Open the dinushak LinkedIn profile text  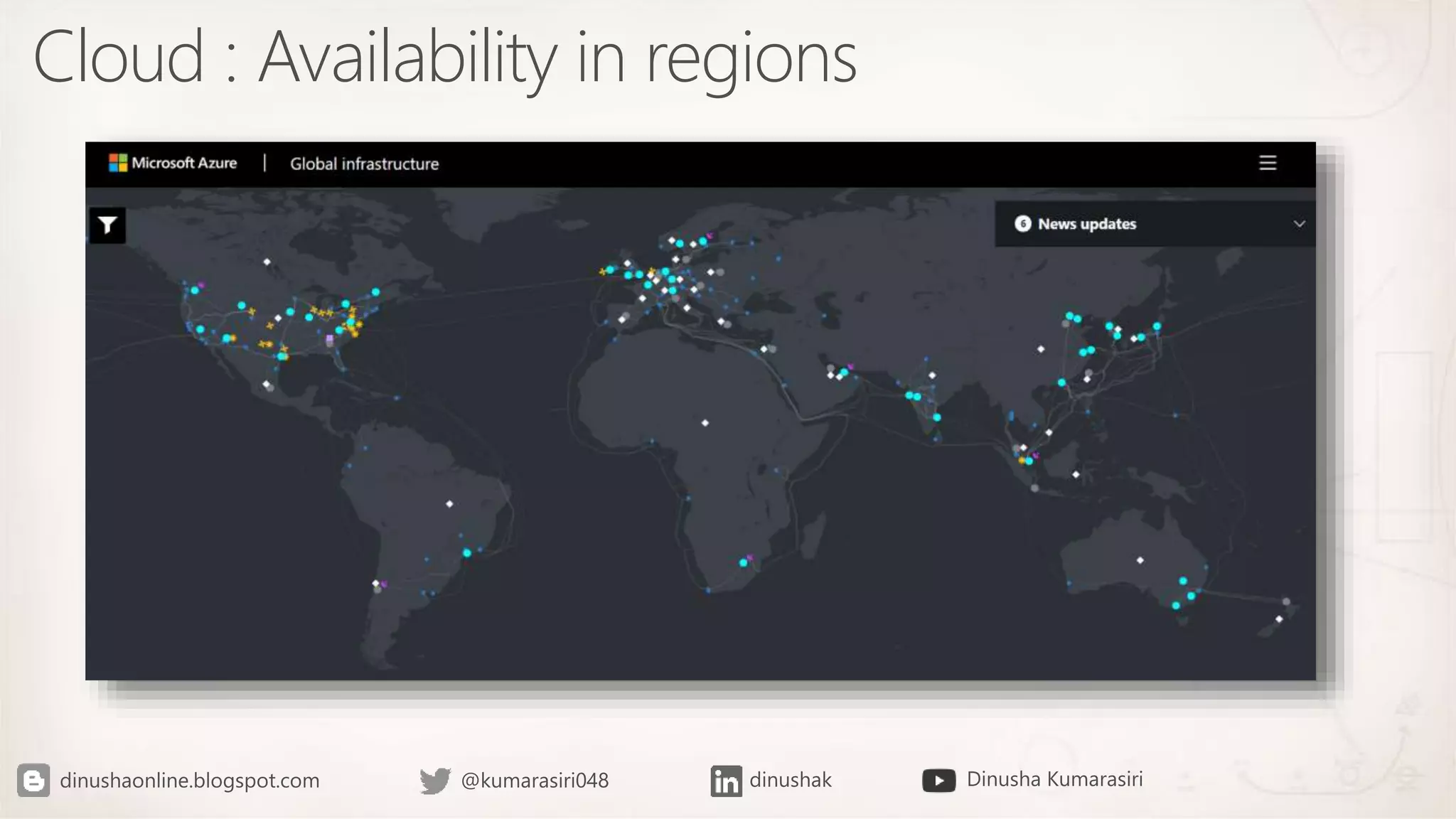[x=790, y=780]
